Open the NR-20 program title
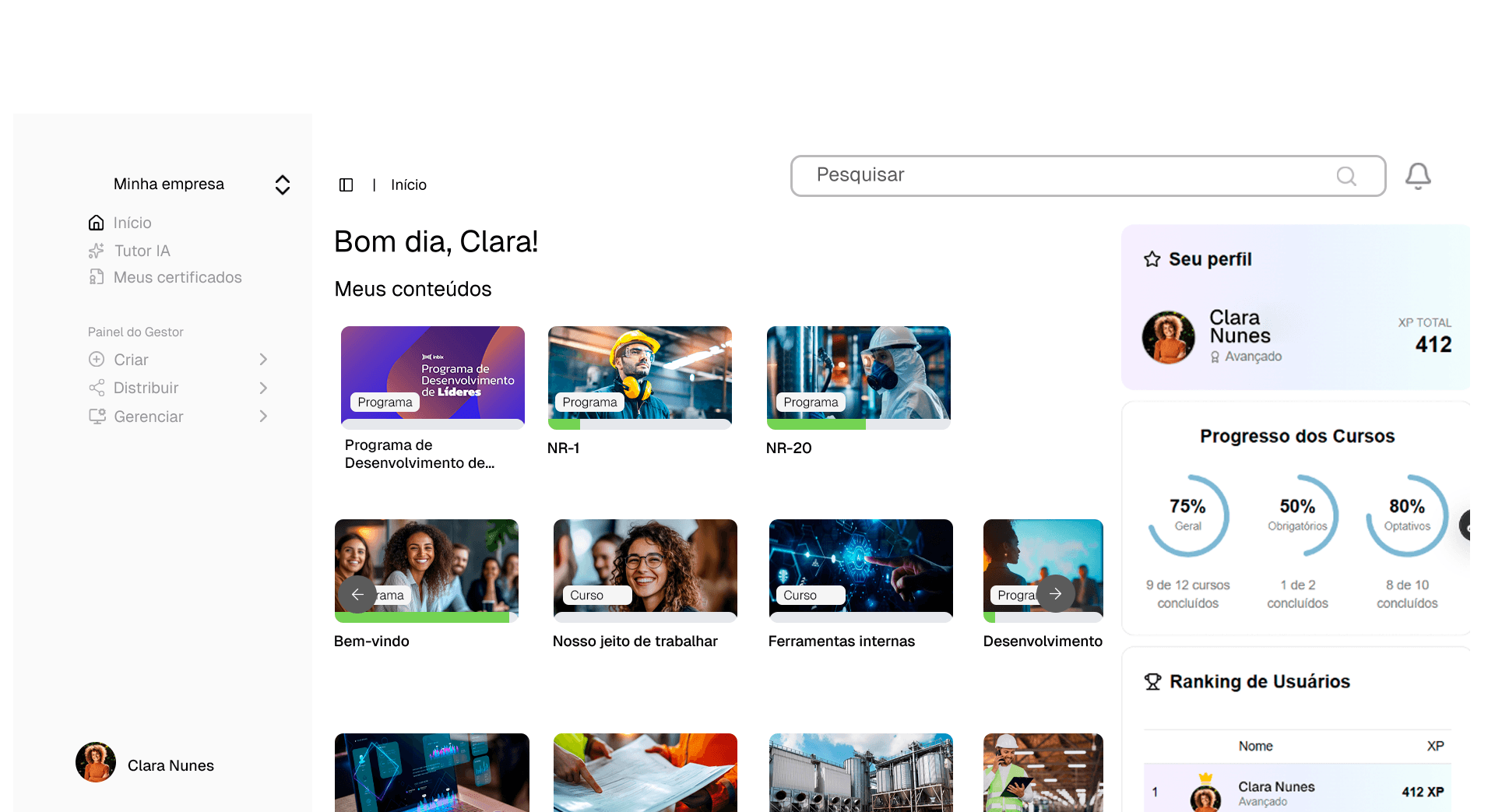 coord(789,448)
